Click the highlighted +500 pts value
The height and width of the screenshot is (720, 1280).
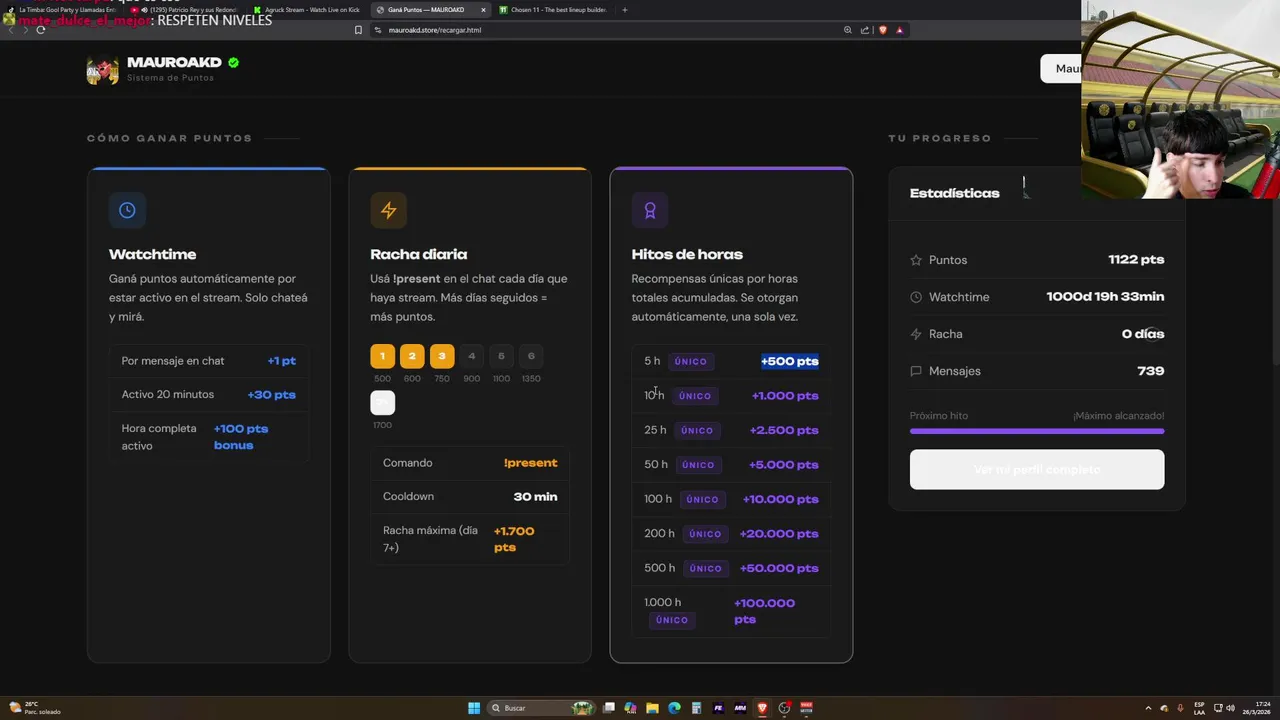click(x=790, y=361)
